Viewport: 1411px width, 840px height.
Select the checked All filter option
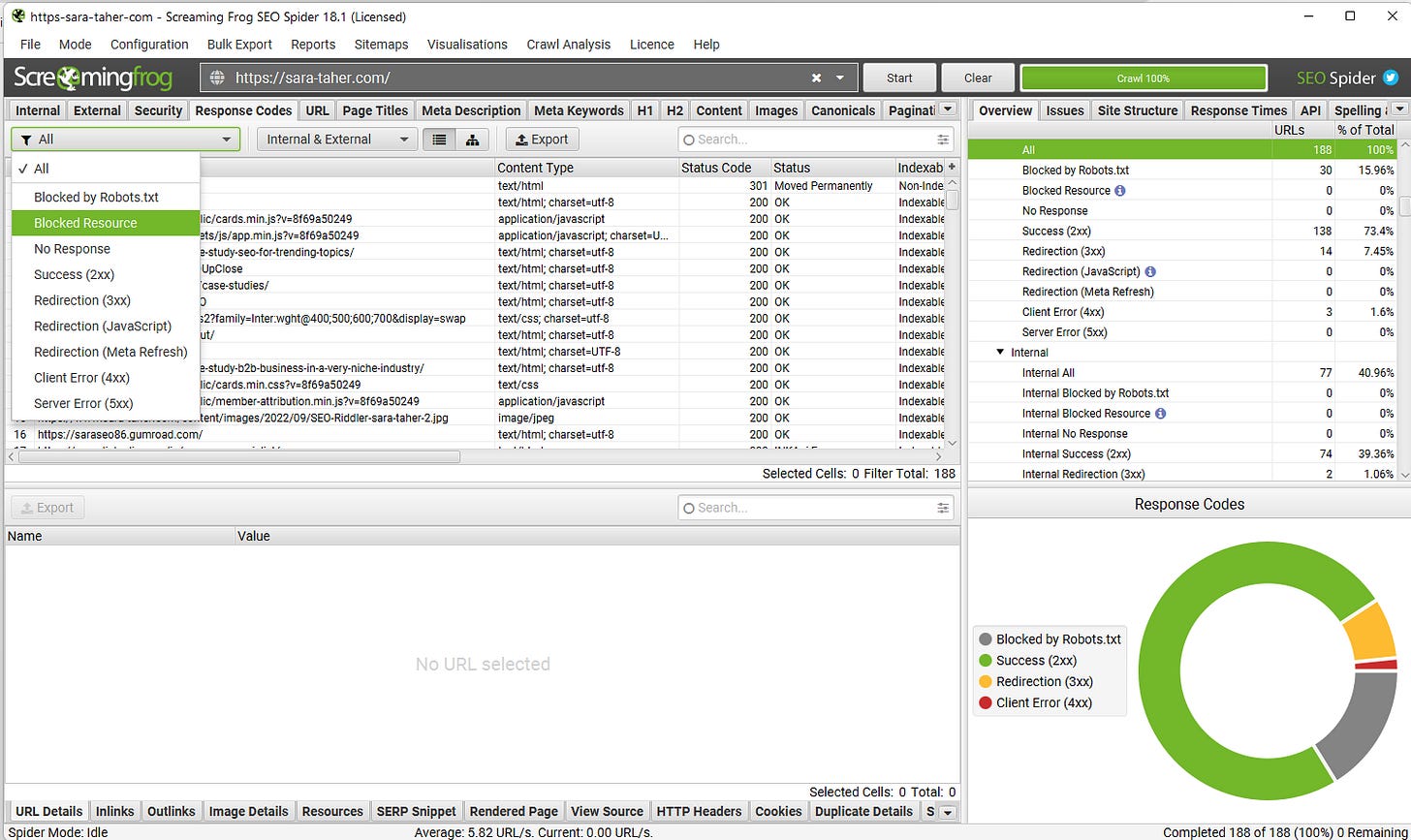(x=106, y=169)
